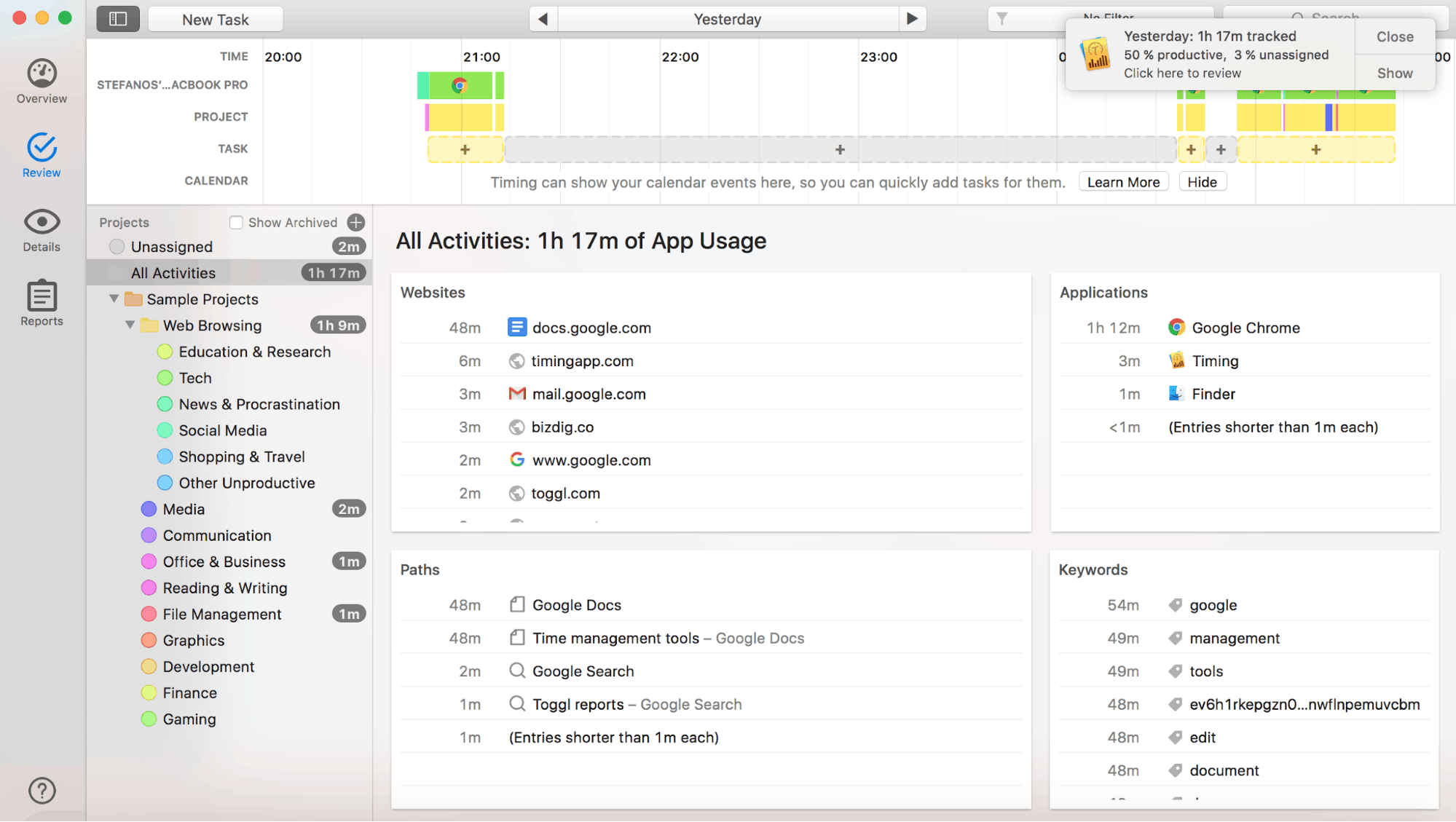Add task in the long gray timeline gap
Viewport: 1456px width, 822px height.
pyautogui.click(x=840, y=149)
